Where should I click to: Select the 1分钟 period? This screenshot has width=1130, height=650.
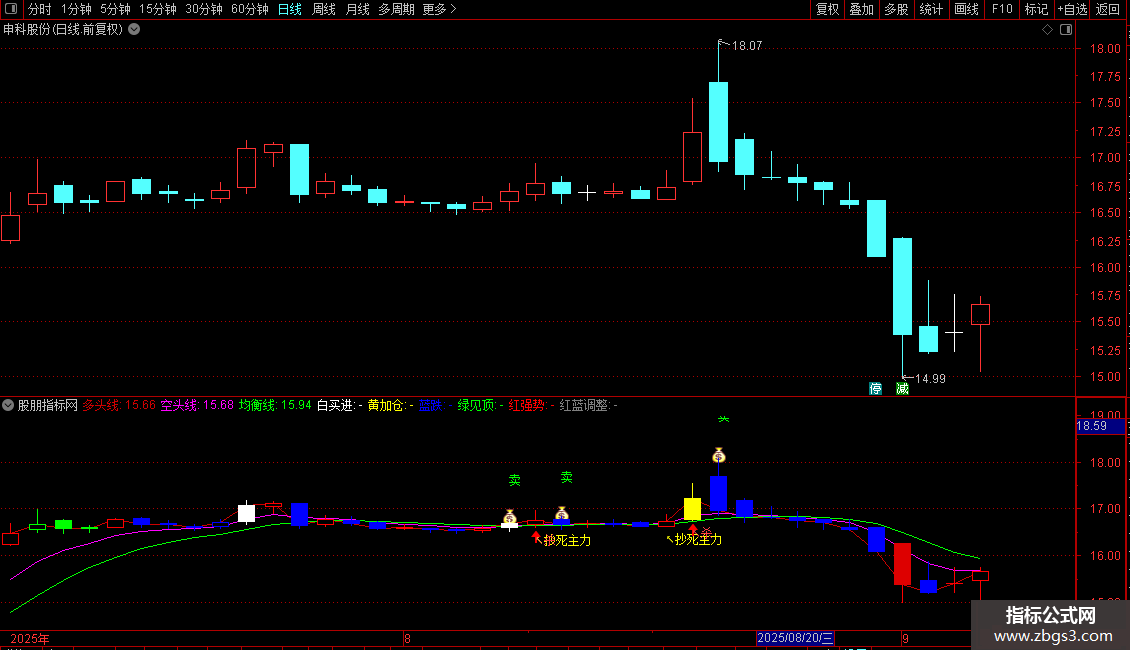click(x=76, y=9)
